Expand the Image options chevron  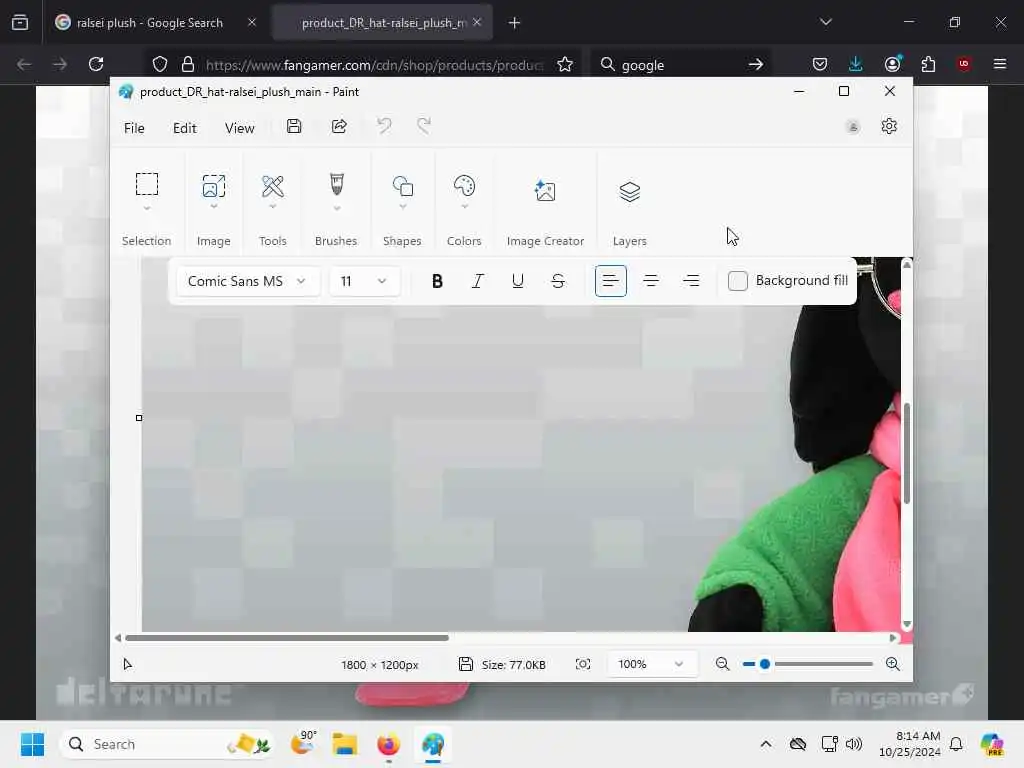214,207
